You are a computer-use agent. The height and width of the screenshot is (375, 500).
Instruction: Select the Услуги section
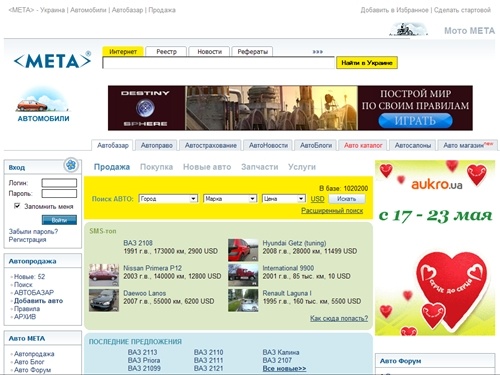coord(302,167)
